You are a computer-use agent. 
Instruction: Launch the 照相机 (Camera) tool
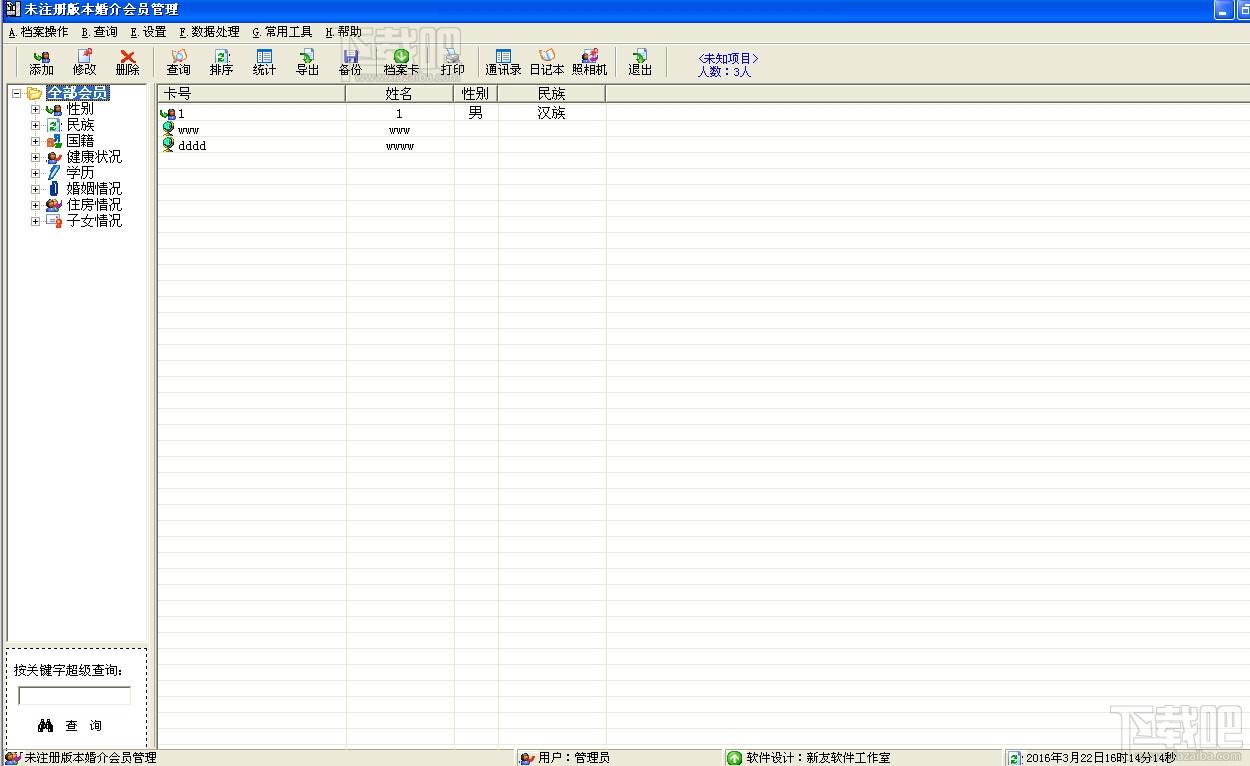coord(589,62)
